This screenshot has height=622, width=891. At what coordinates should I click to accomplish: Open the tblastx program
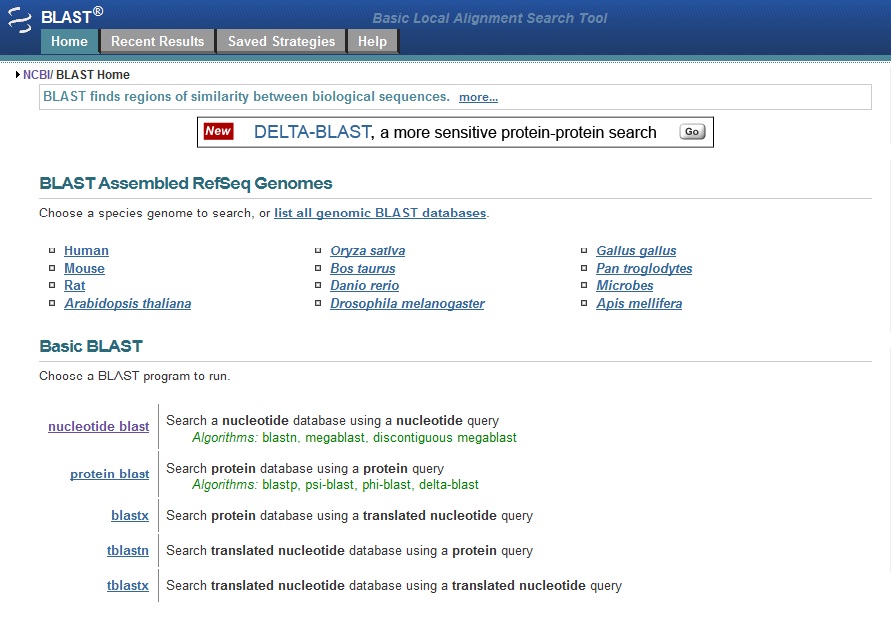tap(128, 585)
